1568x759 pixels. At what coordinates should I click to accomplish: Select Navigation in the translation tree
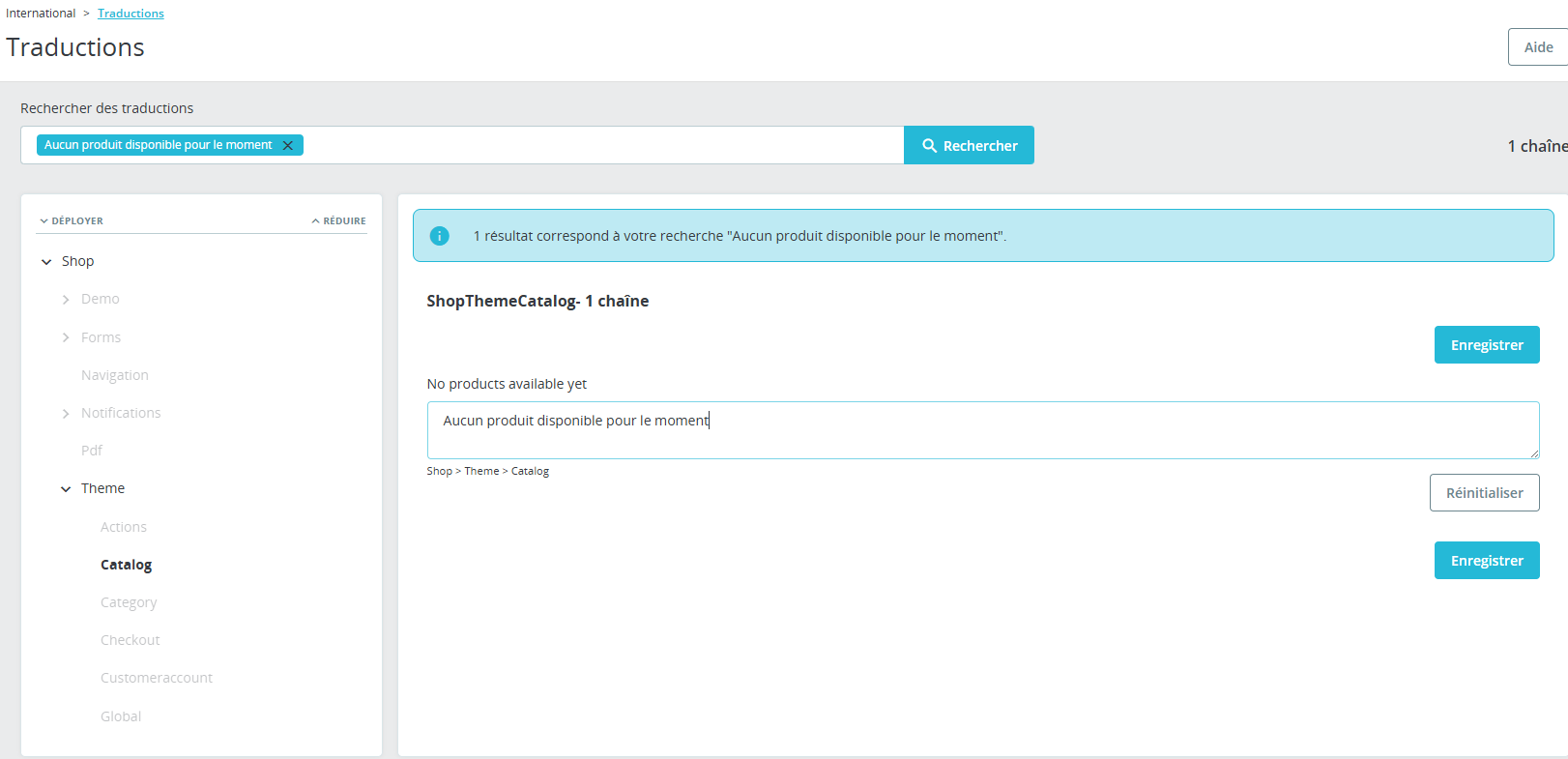[115, 375]
